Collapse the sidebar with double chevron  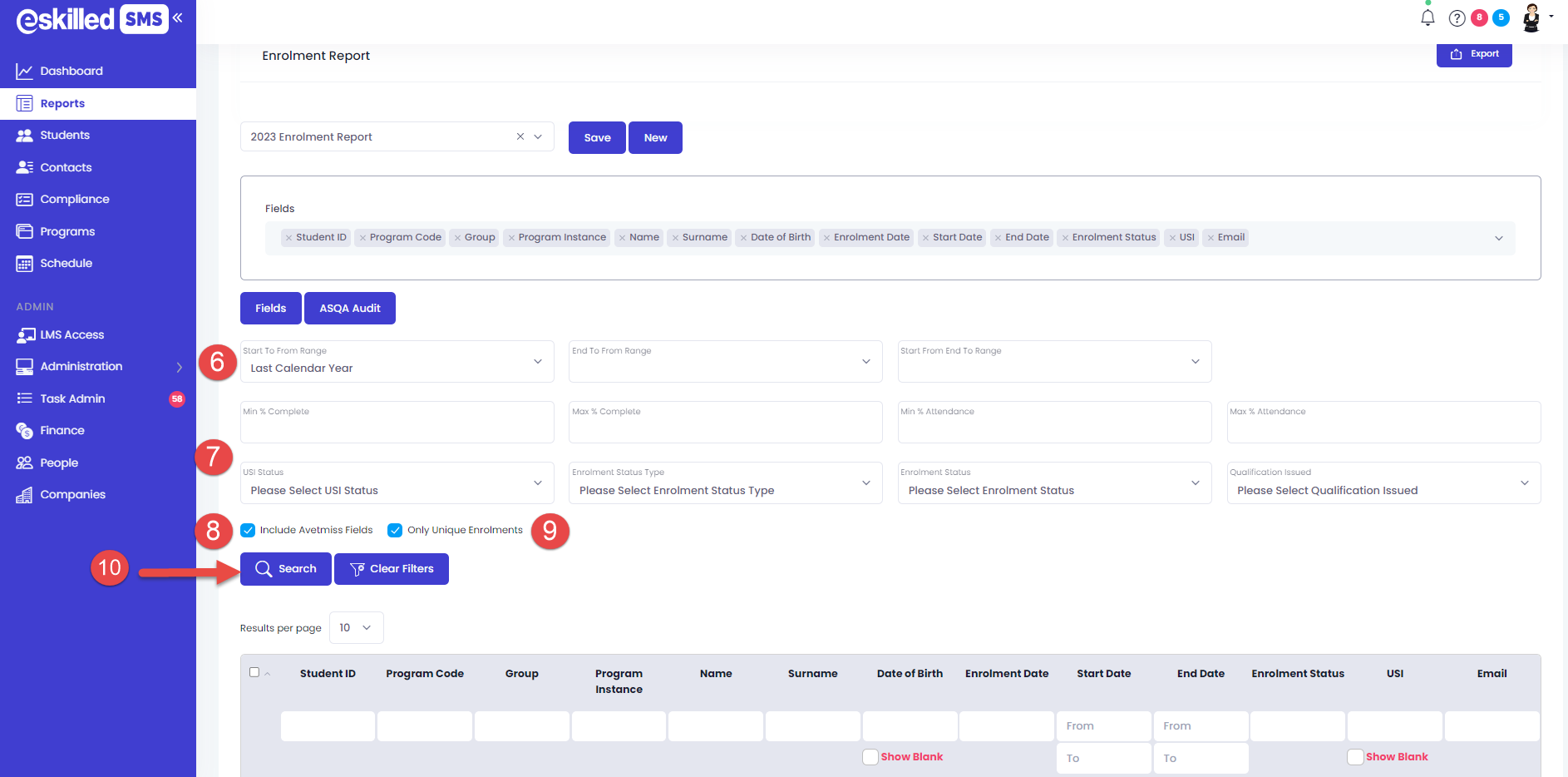[178, 17]
